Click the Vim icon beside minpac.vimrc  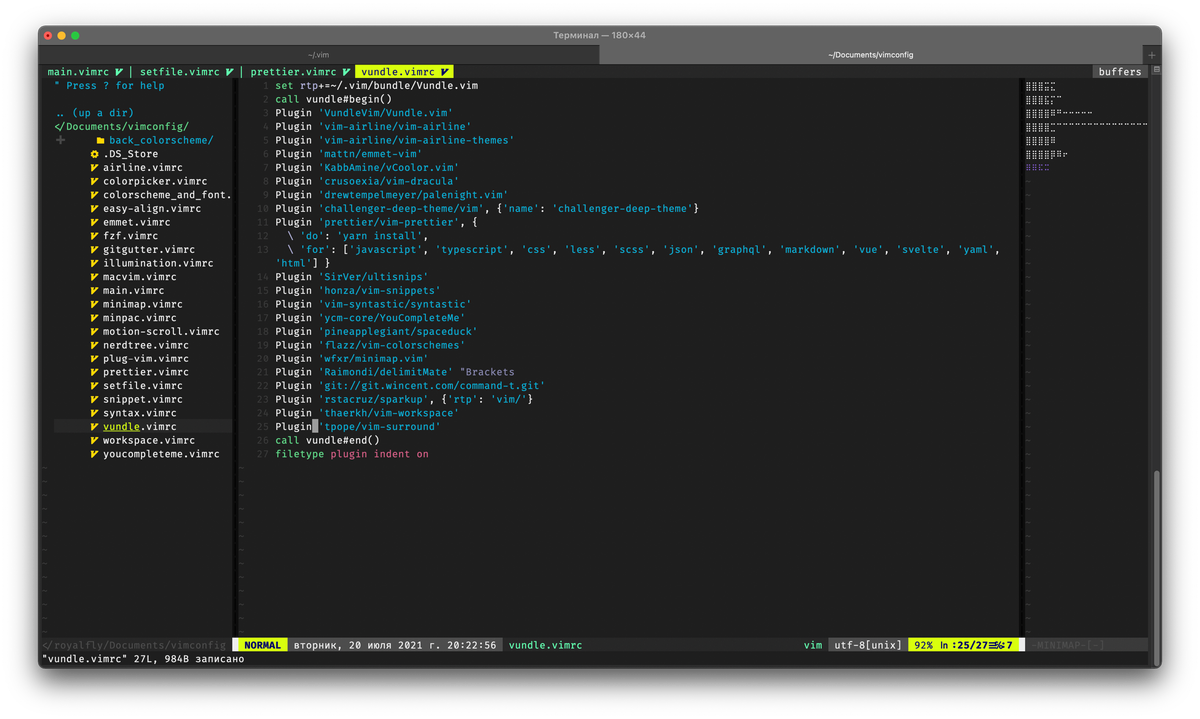[95, 318]
